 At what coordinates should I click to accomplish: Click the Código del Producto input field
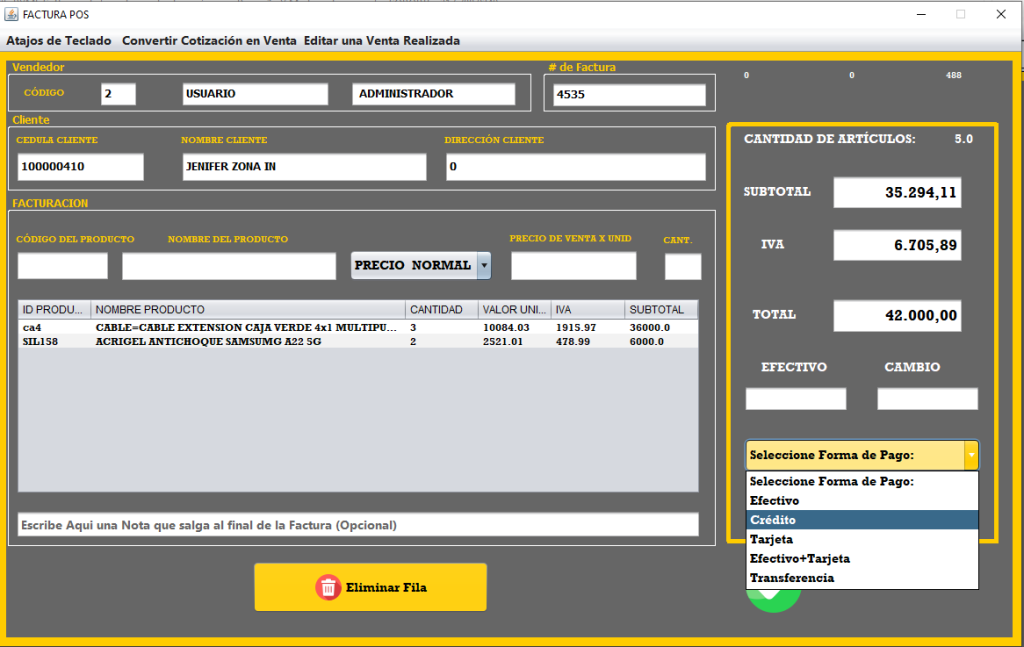(62, 266)
